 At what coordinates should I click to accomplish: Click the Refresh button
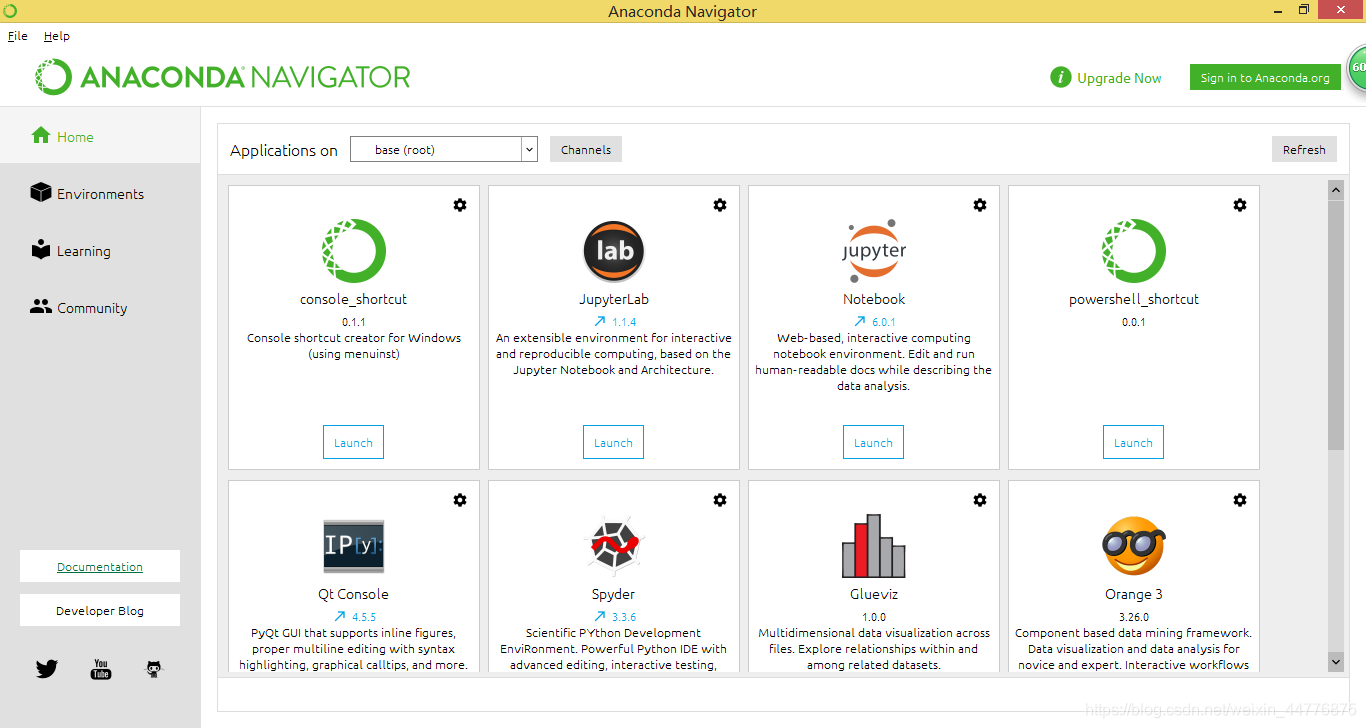pyautogui.click(x=1304, y=149)
